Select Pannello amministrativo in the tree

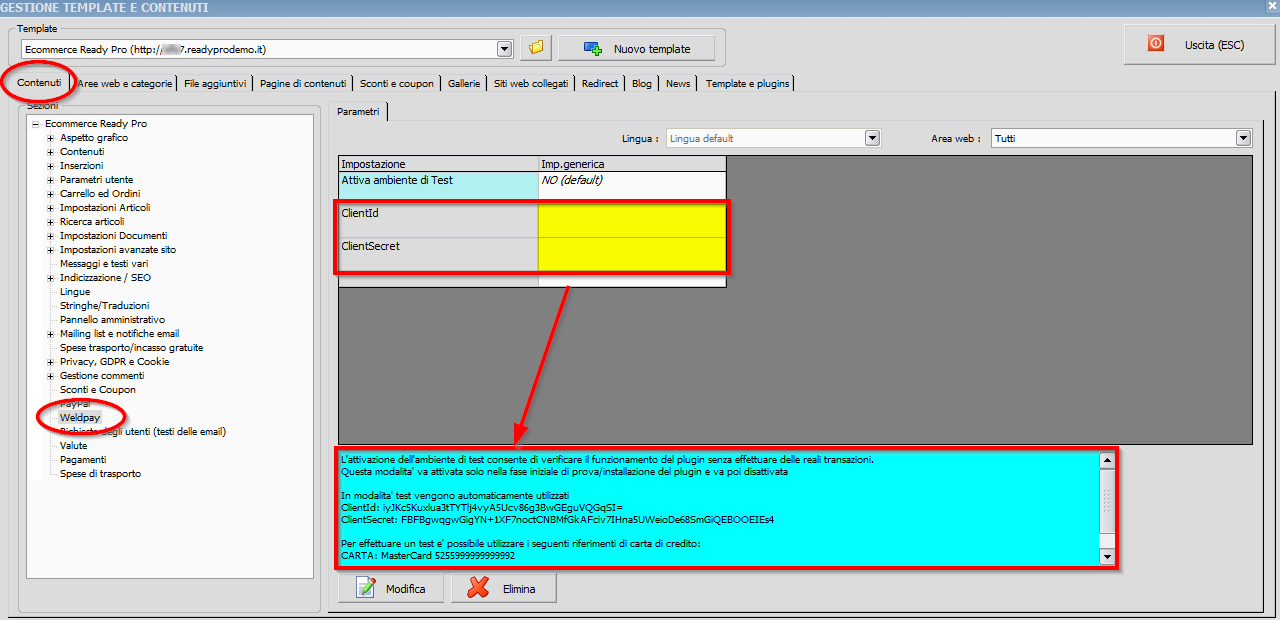[x=112, y=320]
